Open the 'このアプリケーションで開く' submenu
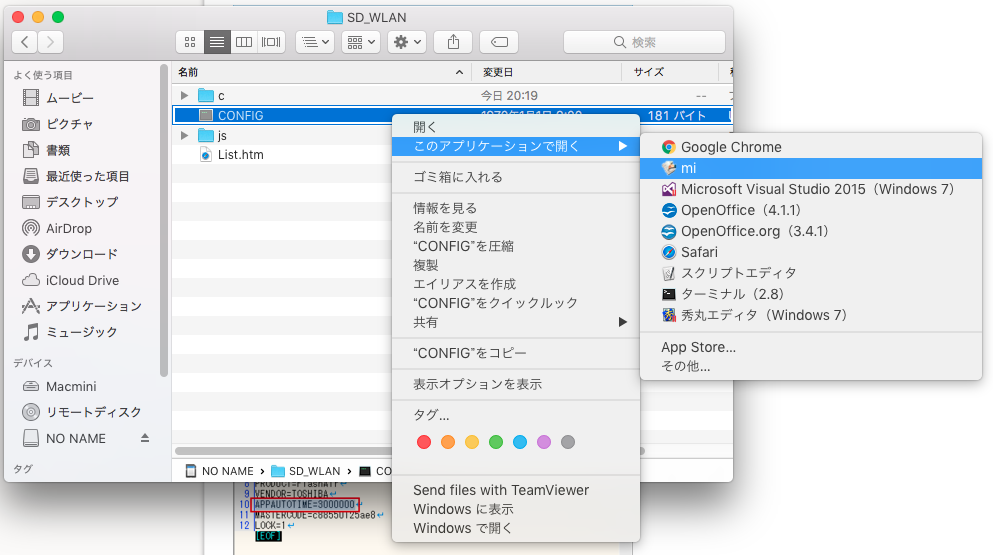Image resolution: width=993 pixels, height=555 pixels. pyautogui.click(x=515, y=146)
